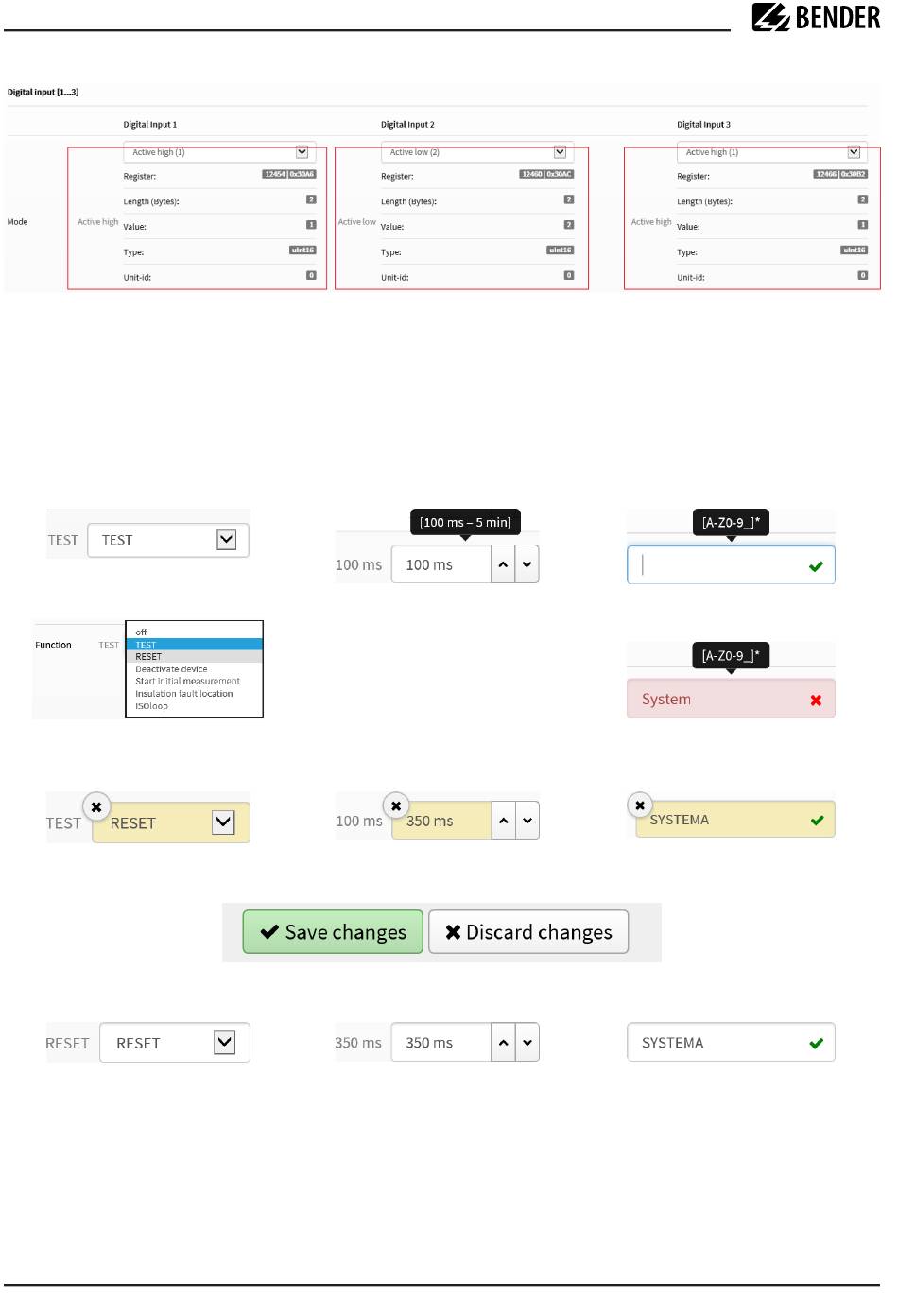Click the discard X badge on RESET dropdown

pos(96,806)
